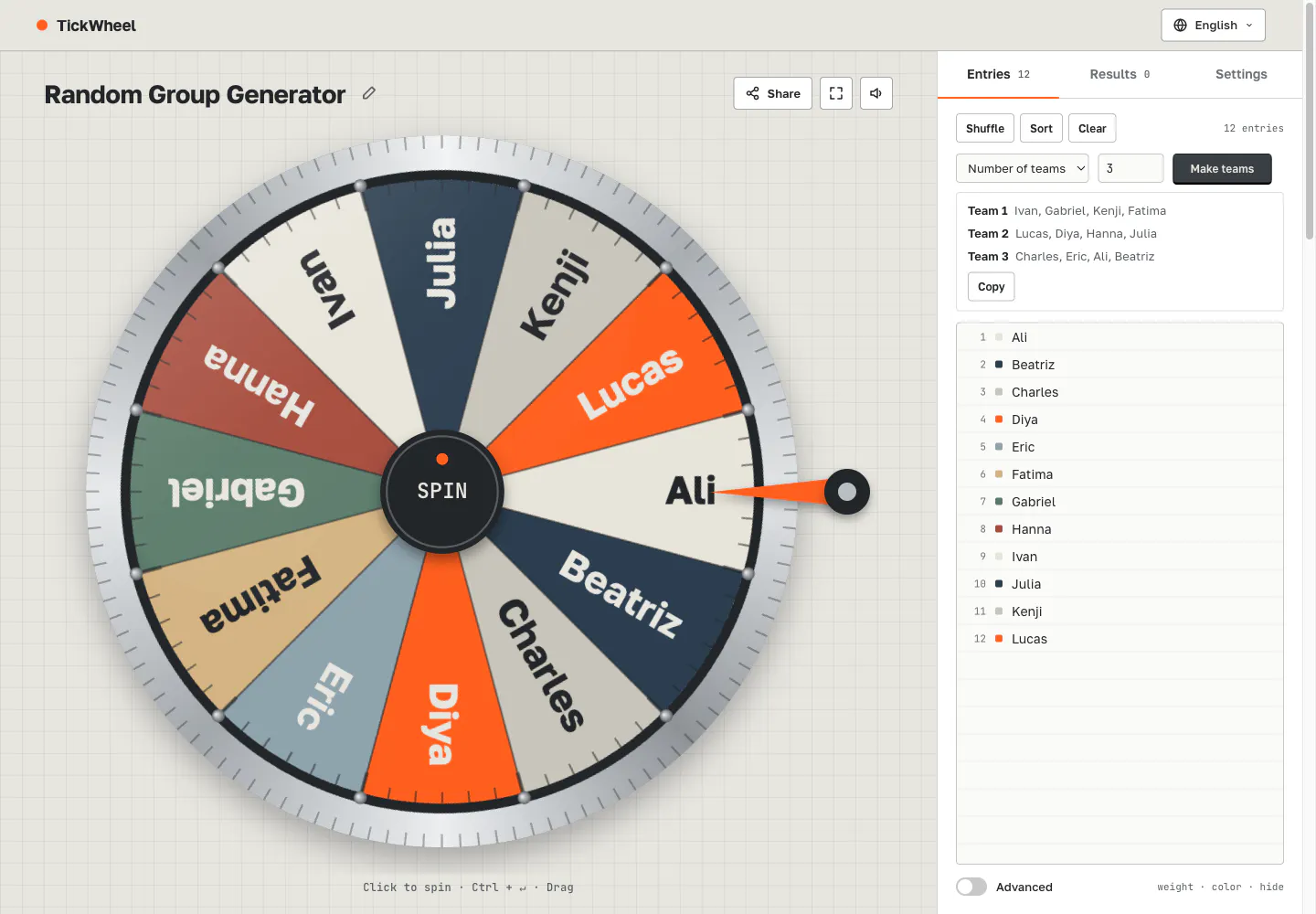Click the Hanna slice on the wheel
The height and width of the screenshot is (914, 1316).
pos(260,384)
